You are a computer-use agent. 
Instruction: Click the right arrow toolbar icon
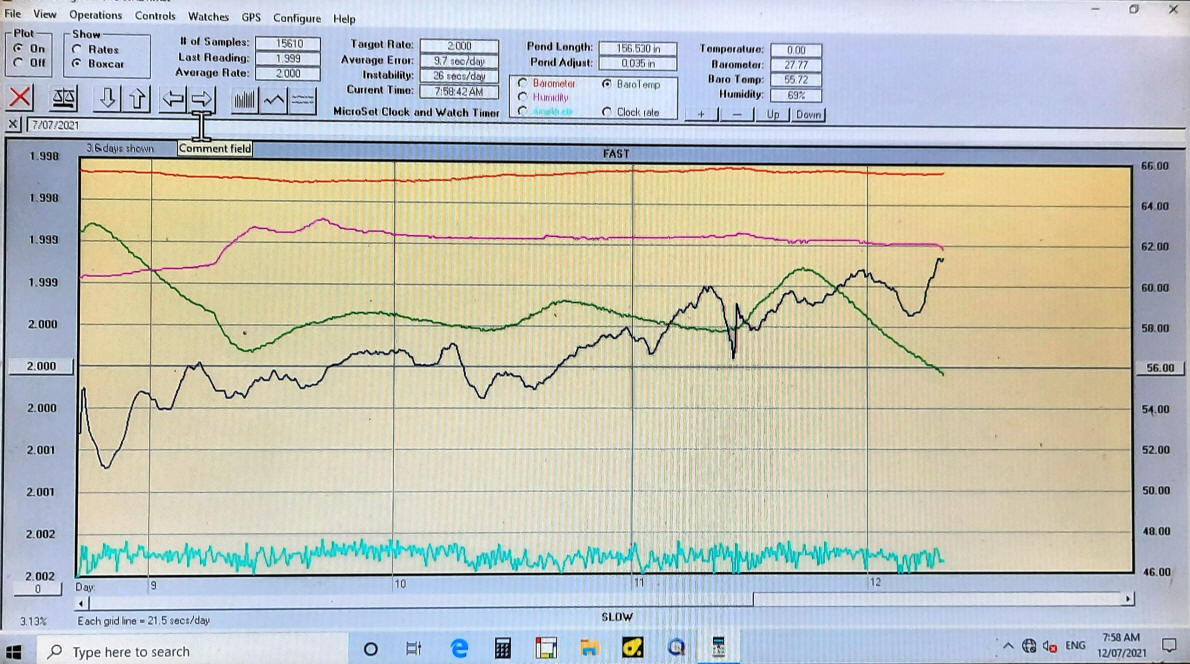[x=201, y=98]
